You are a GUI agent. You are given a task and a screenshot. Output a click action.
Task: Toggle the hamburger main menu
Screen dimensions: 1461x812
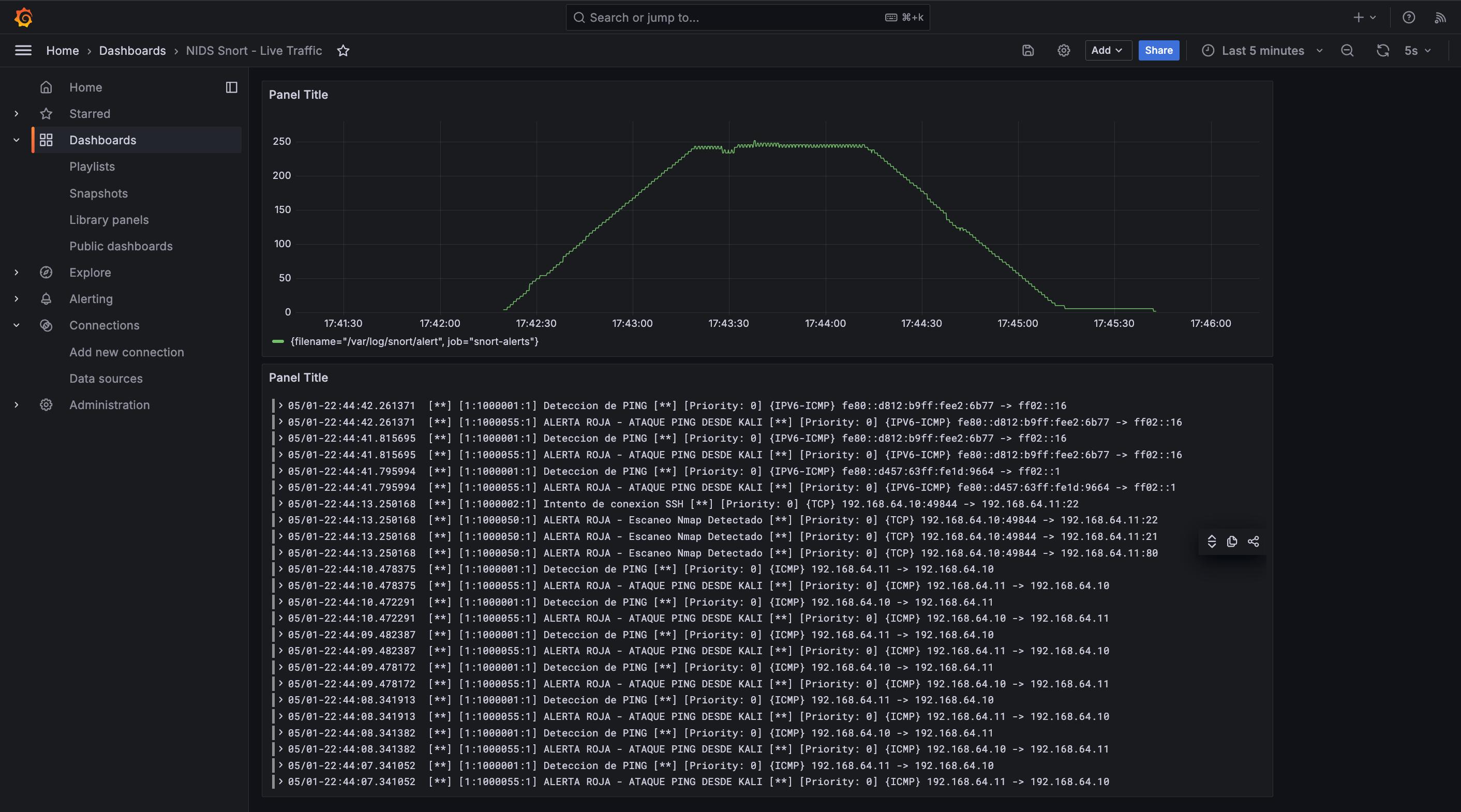(23, 51)
